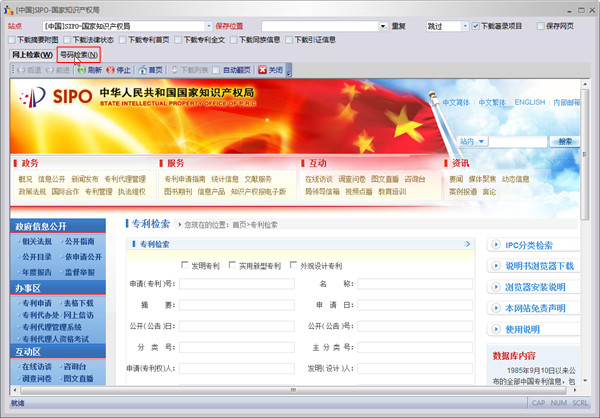The width and height of the screenshot is (600, 418).
Task: Check the 实用新型专利 checkbox
Action: click(x=232, y=265)
